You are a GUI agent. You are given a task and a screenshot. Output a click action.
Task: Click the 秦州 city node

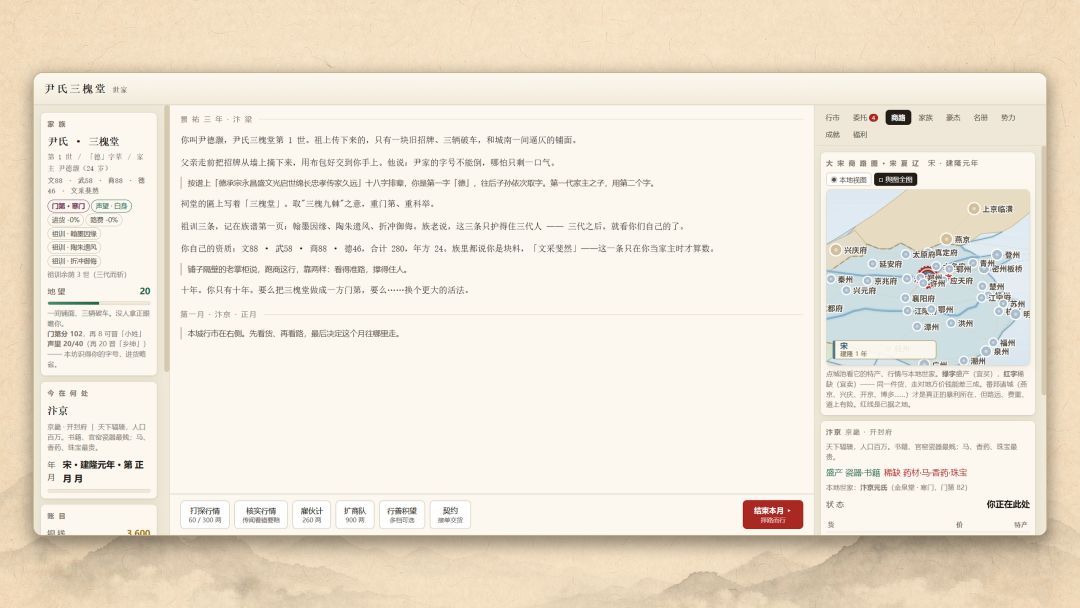click(x=831, y=280)
